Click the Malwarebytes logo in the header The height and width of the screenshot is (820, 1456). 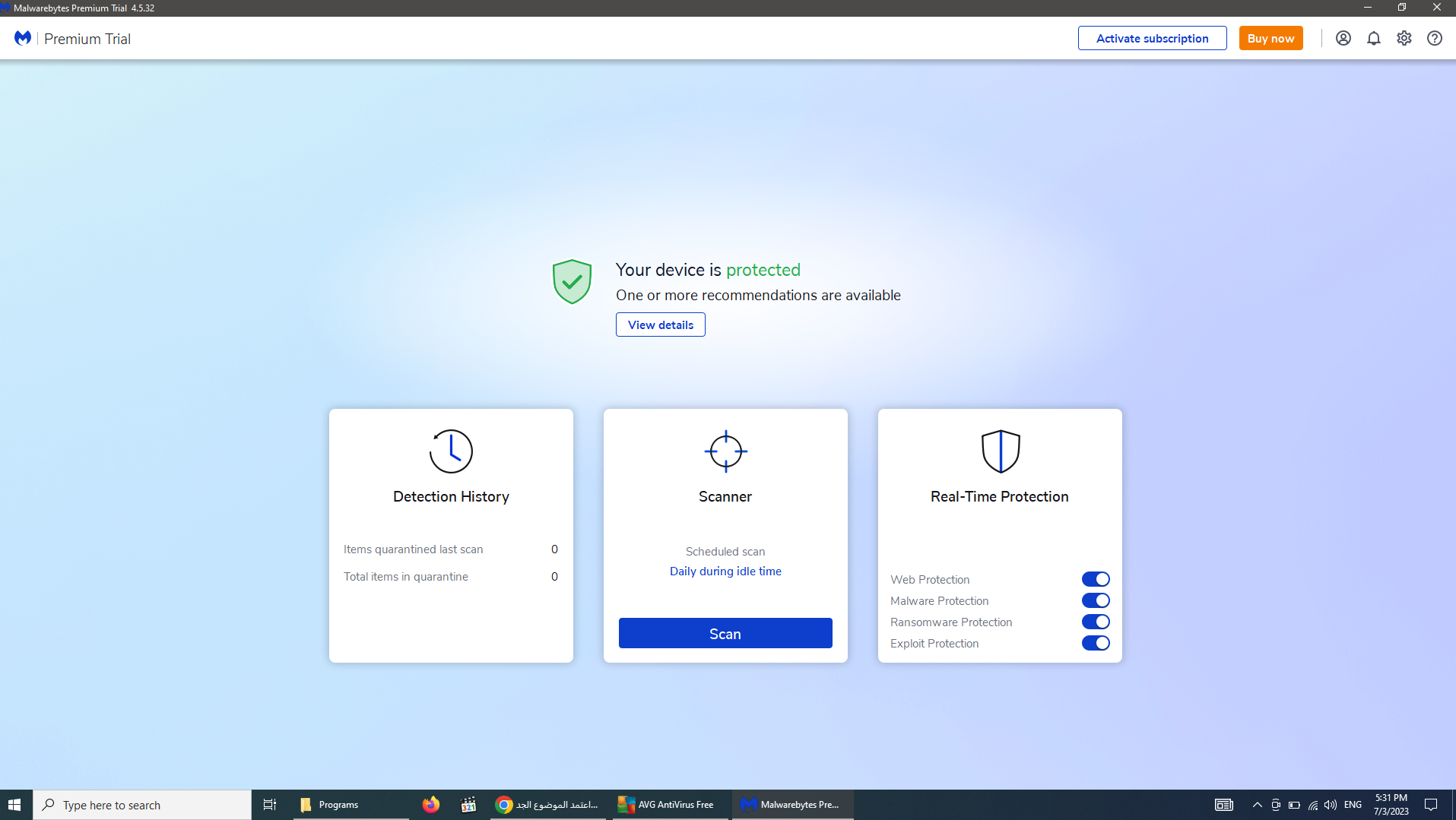23,38
